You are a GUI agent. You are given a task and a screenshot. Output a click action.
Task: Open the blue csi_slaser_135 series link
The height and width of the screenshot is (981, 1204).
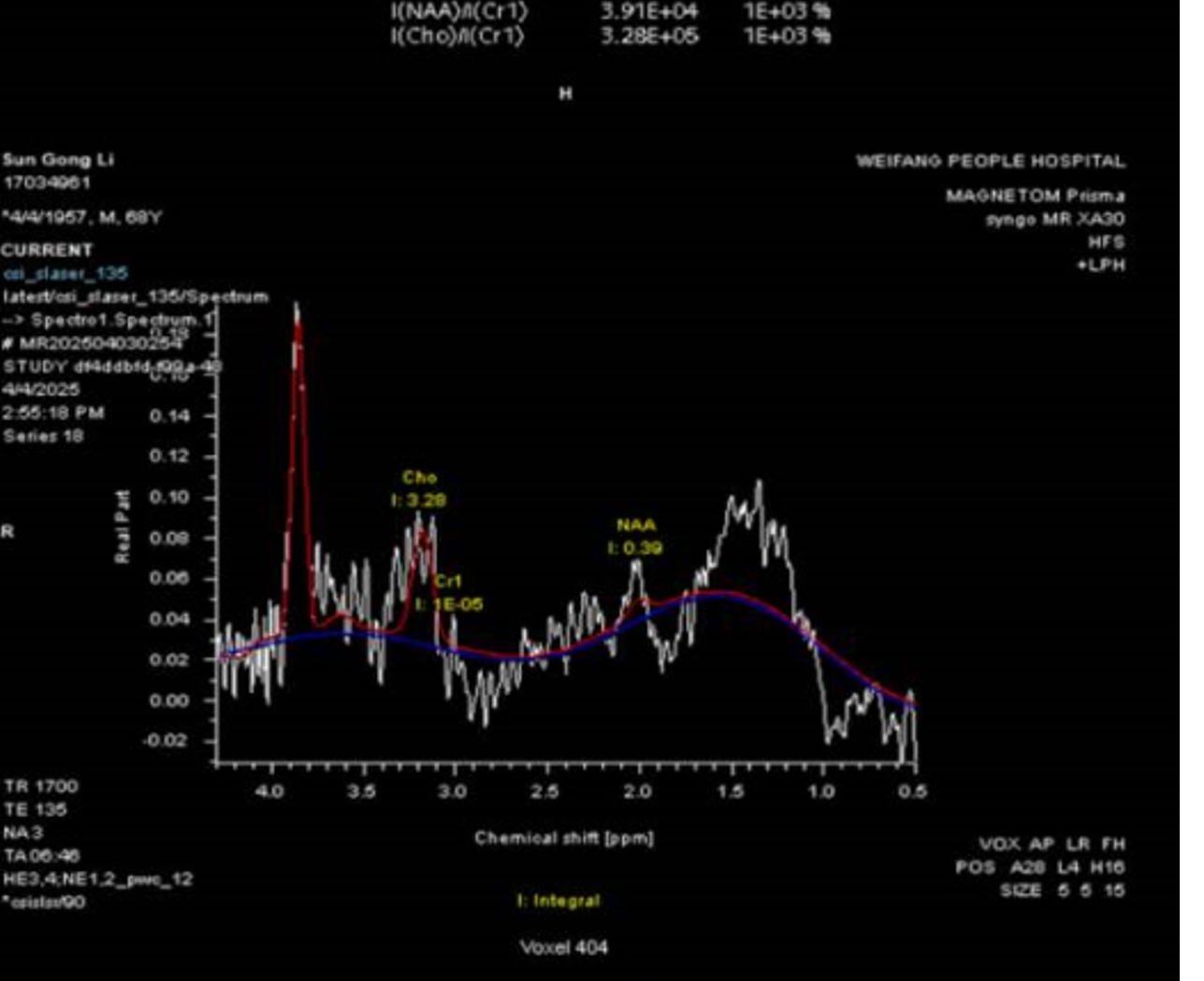tap(65, 273)
